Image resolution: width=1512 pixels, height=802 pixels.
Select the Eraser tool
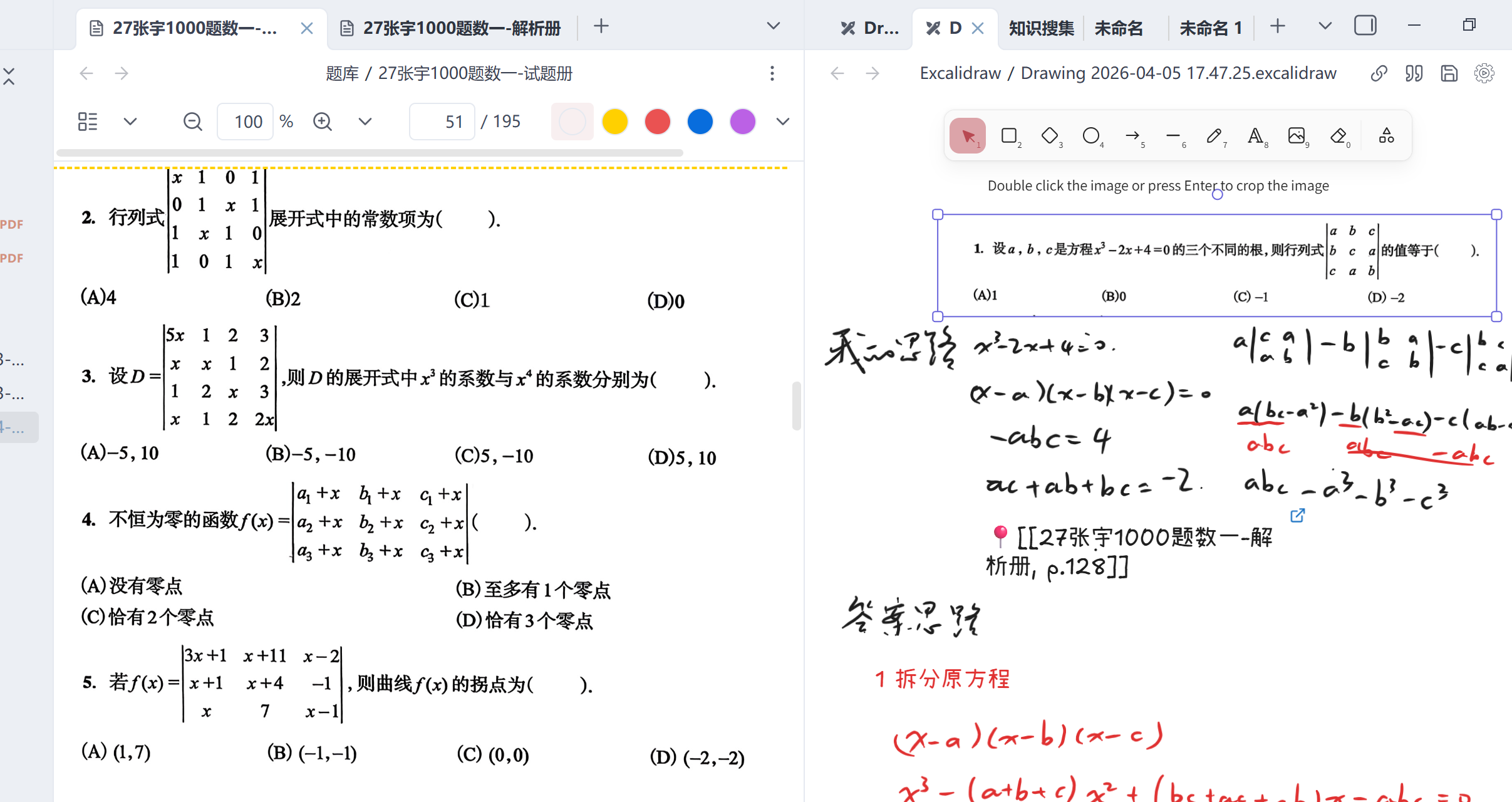click(x=1338, y=136)
